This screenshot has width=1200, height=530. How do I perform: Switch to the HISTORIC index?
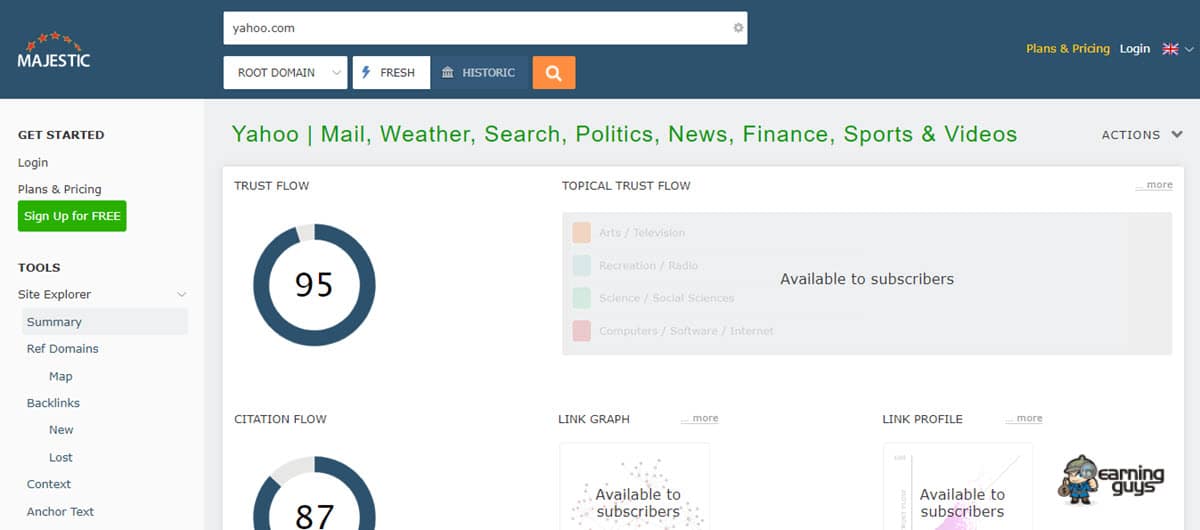pyautogui.click(x=479, y=72)
